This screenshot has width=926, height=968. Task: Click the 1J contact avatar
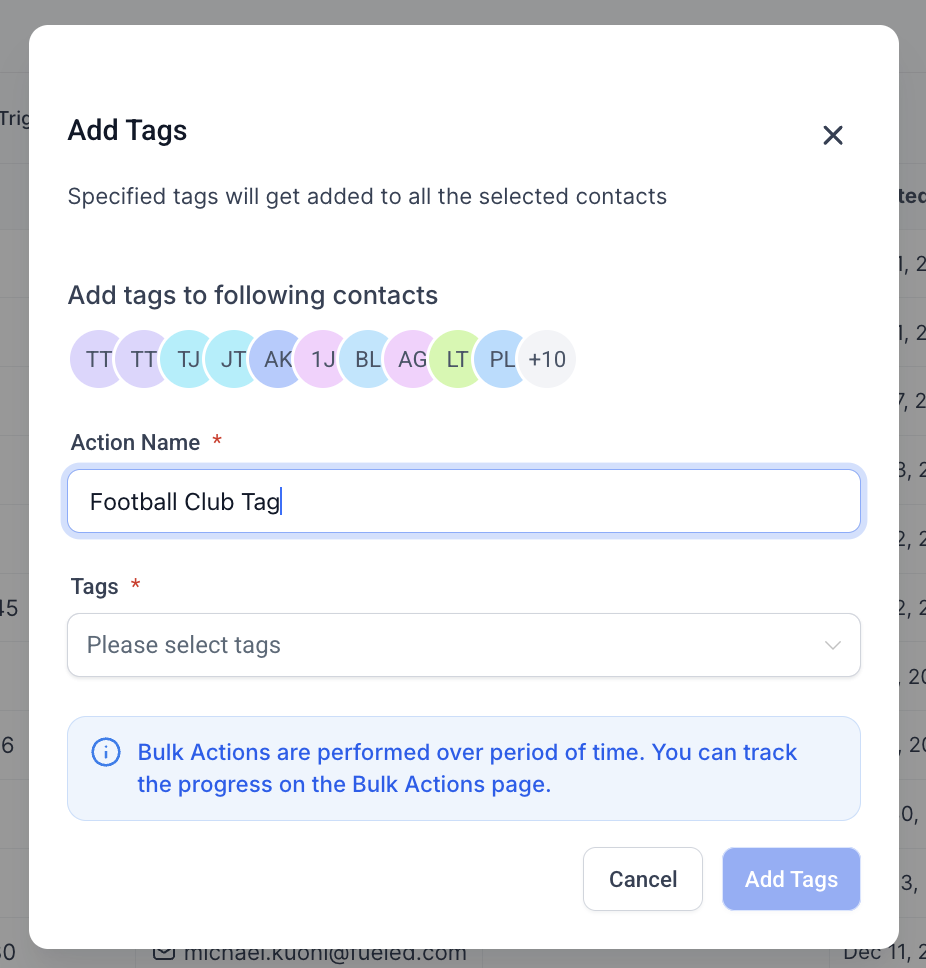(321, 359)
